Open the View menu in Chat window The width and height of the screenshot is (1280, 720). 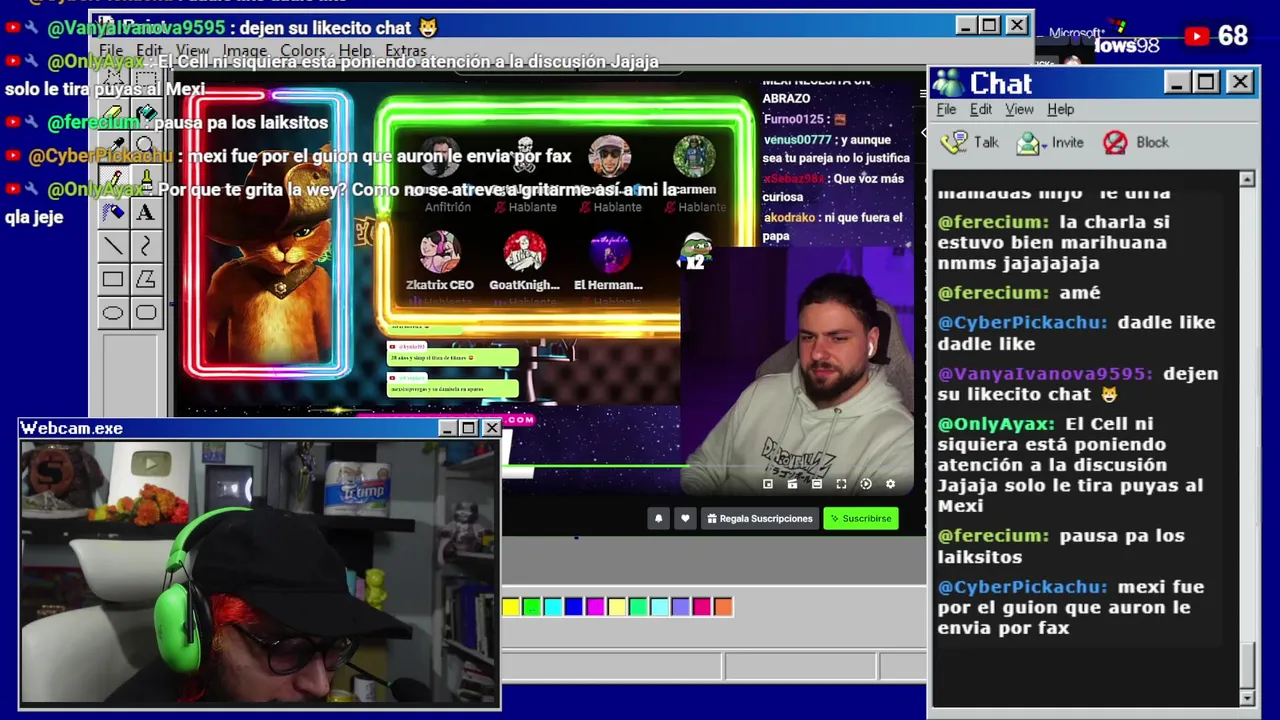click(x=1019, y=109)
